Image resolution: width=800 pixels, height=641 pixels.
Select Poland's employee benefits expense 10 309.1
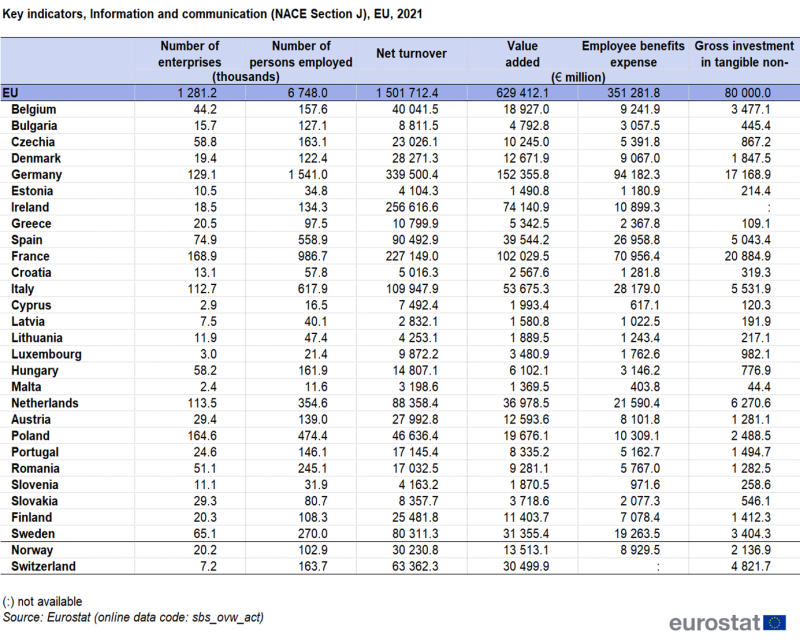(637, 436)
